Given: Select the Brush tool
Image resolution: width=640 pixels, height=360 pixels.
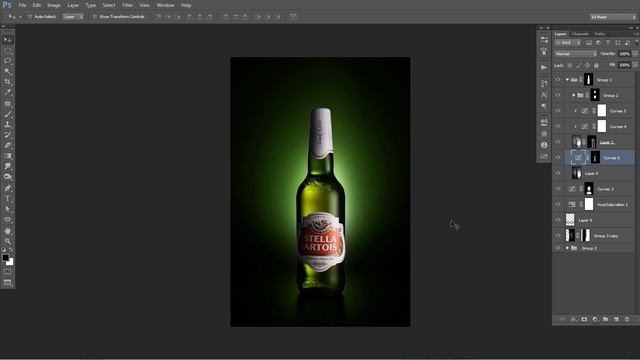Looking at the screenshot, I should (7, 114).
